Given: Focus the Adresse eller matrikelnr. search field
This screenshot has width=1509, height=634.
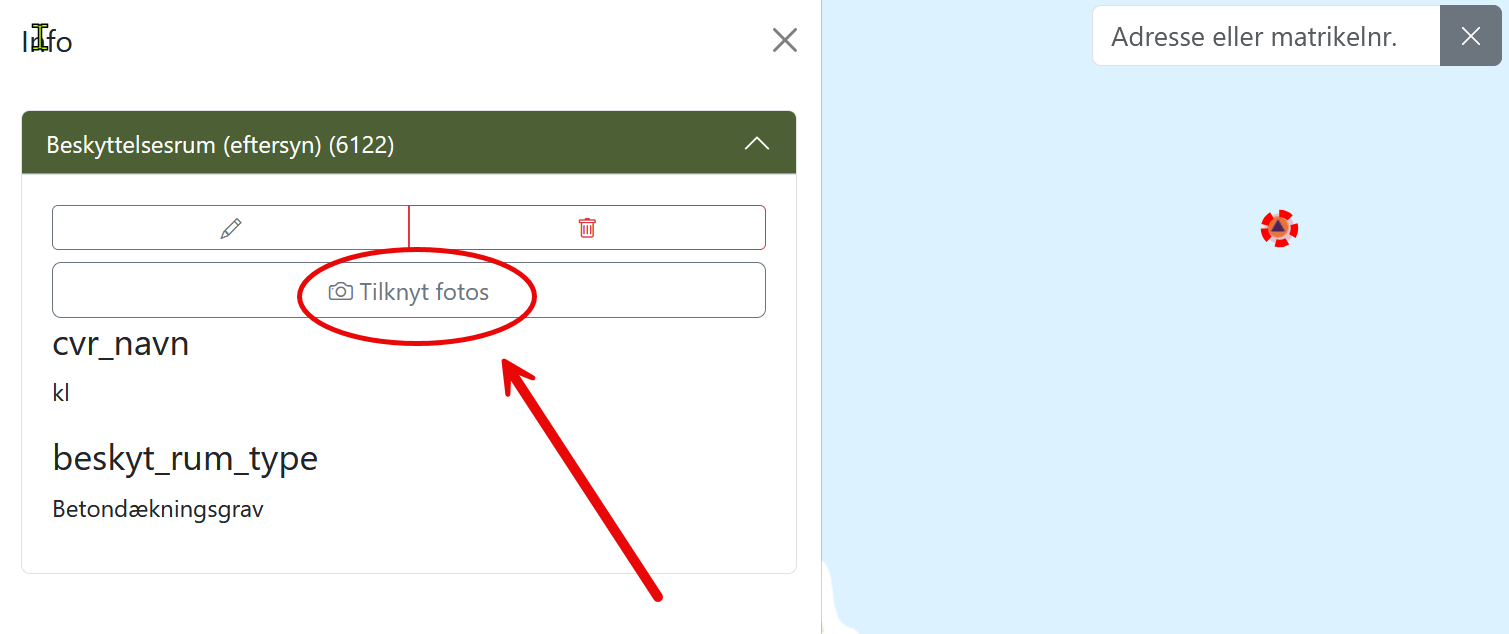Looking at the screenshot, I should tap(1266, 36).
